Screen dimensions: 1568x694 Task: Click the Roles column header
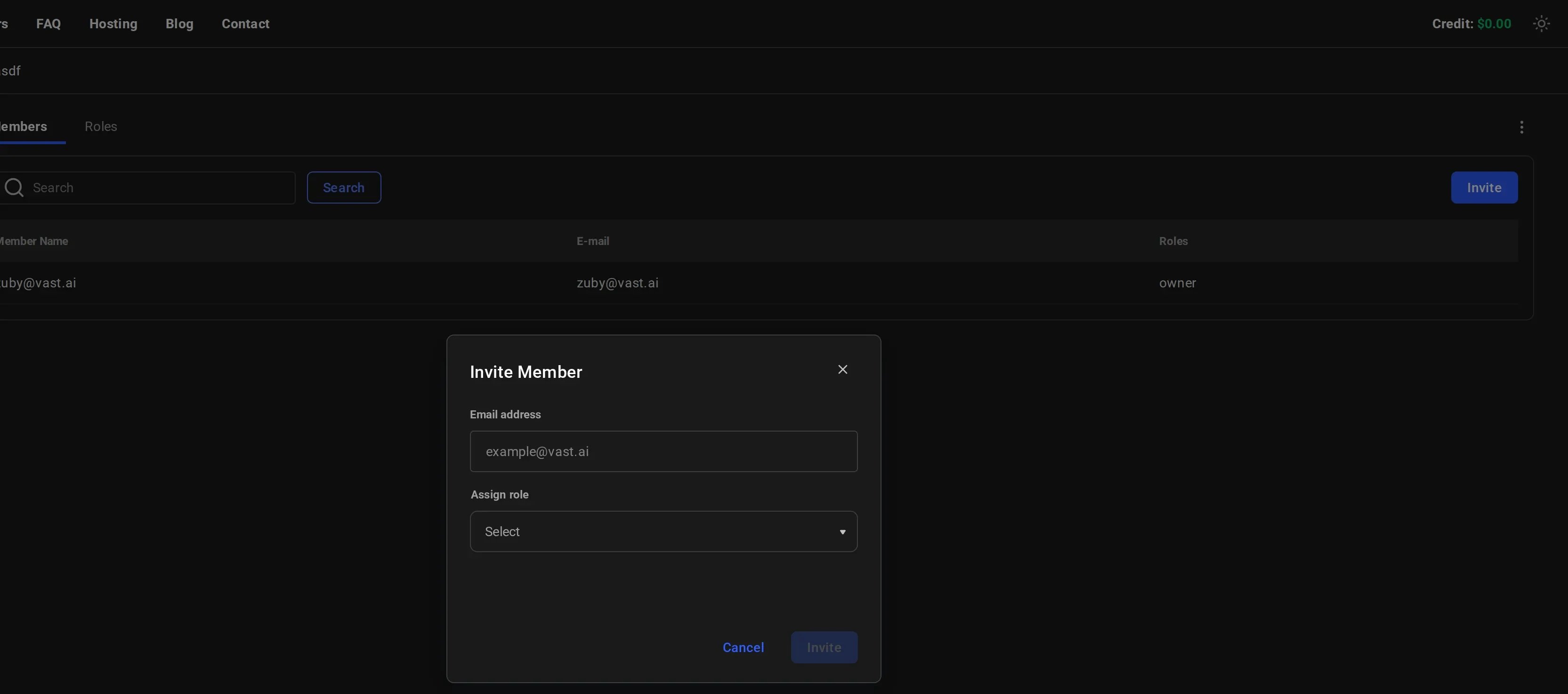1173,241
